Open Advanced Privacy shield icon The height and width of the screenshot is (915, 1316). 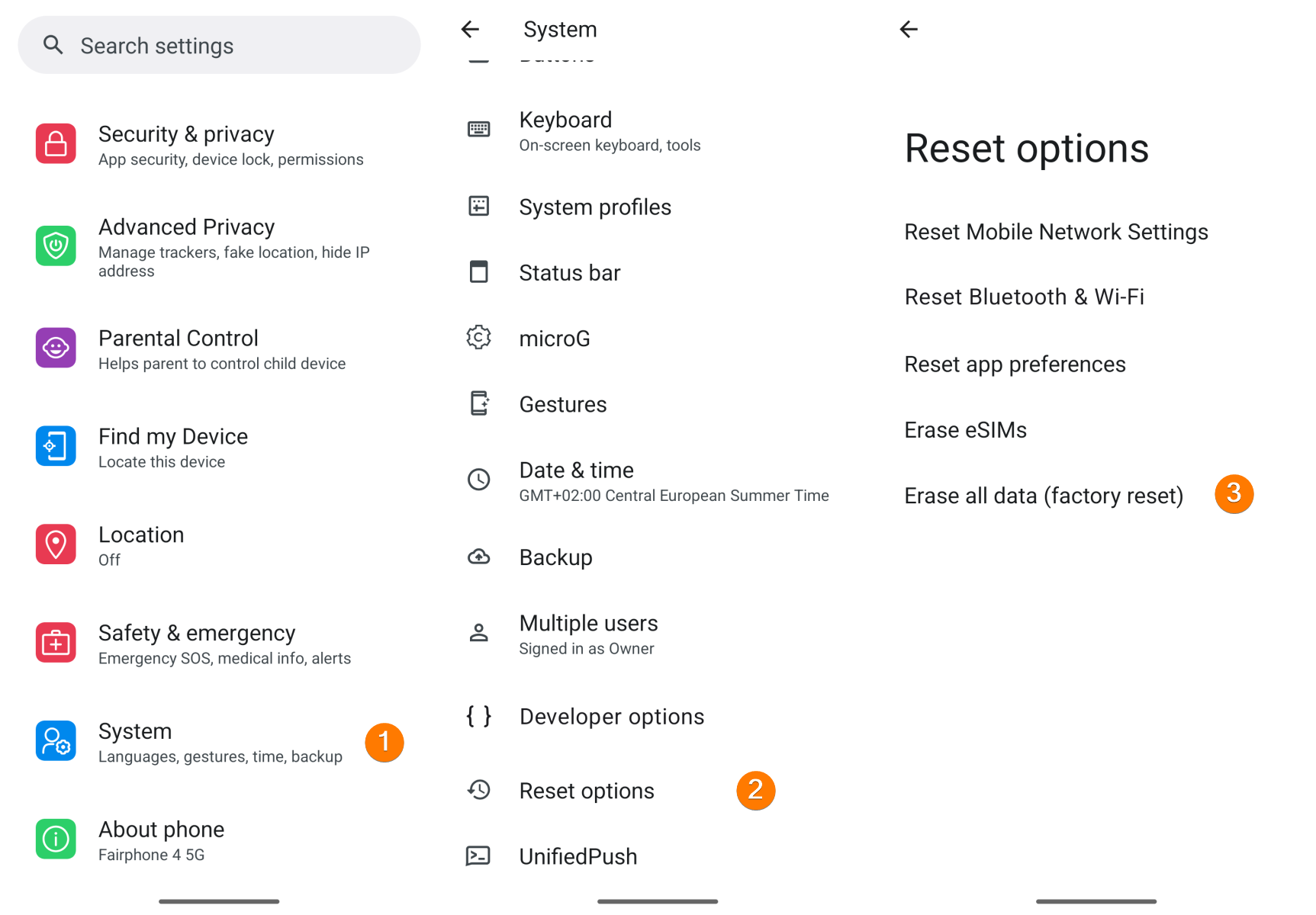click(x=56, y=246)
